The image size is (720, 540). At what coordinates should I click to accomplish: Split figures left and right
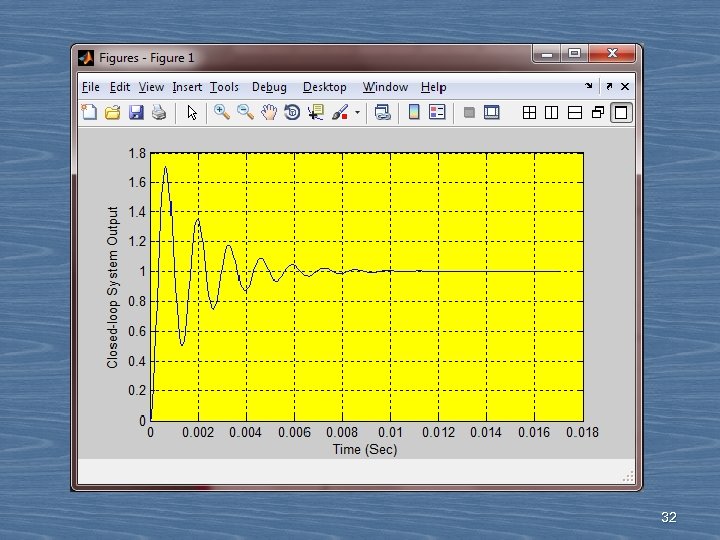tap(551, 112)
